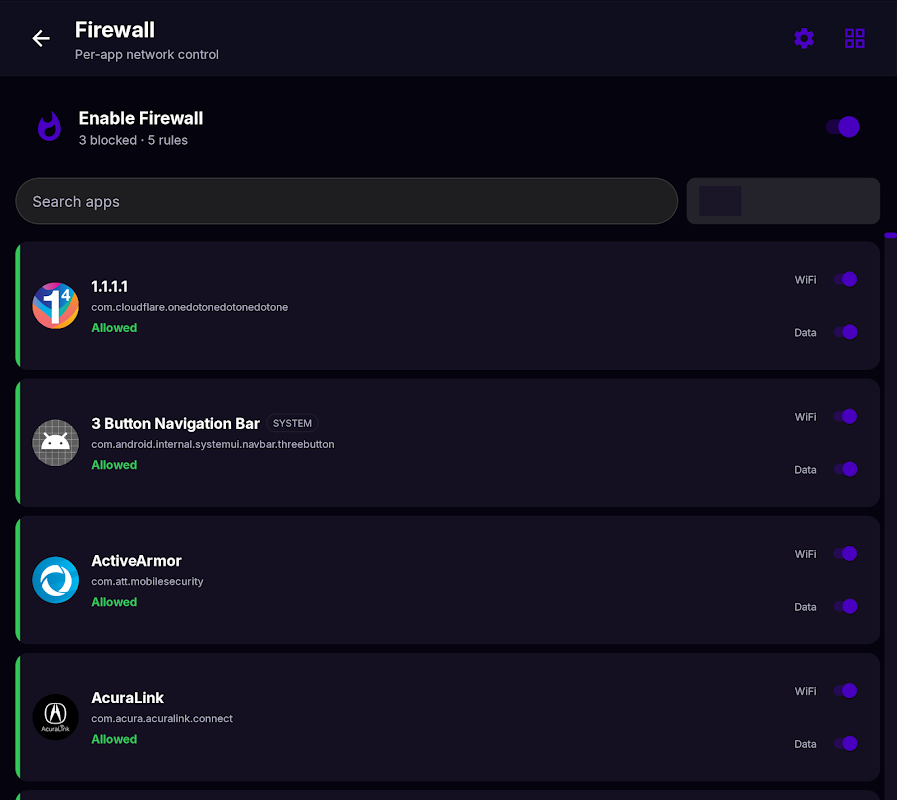Open the grid view icon
897x800 pixels.
(855, 38)
